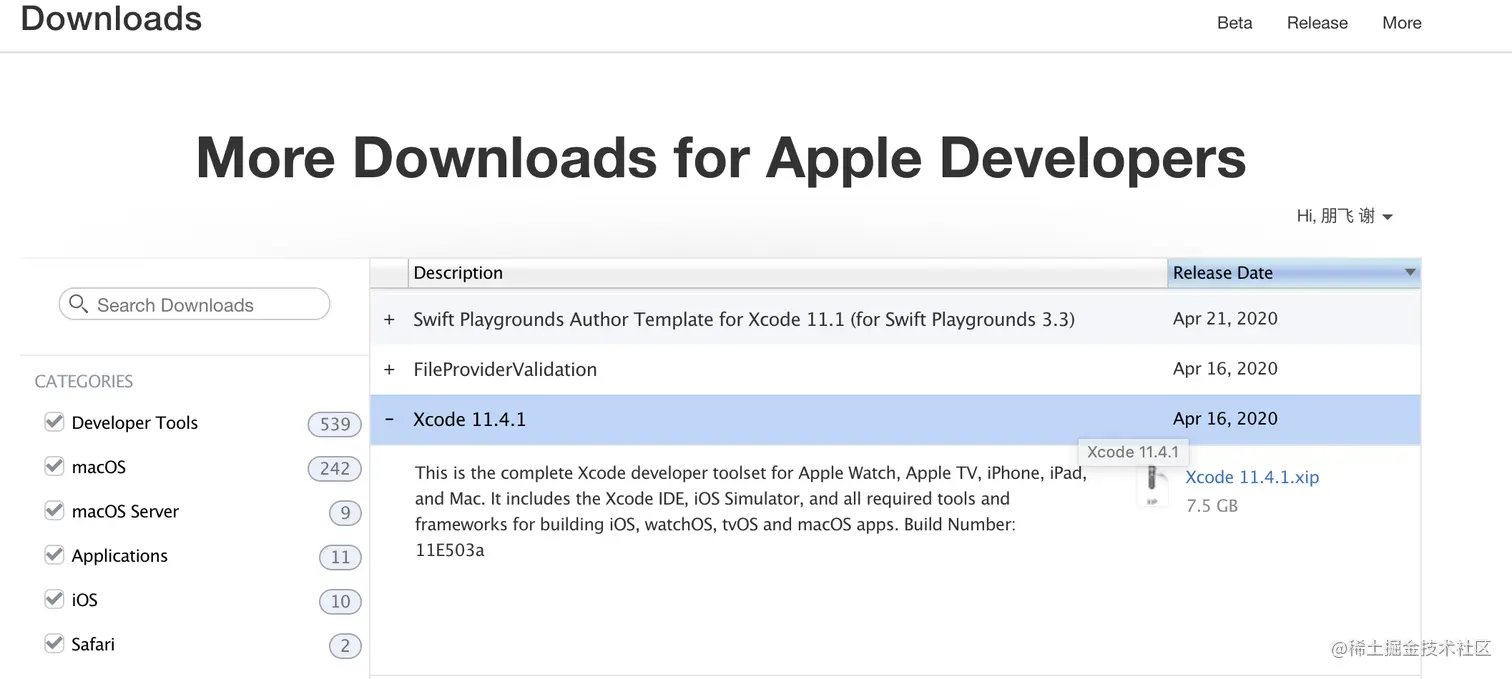Click the 10 count badge for iOS

click(x=340, y=601)
